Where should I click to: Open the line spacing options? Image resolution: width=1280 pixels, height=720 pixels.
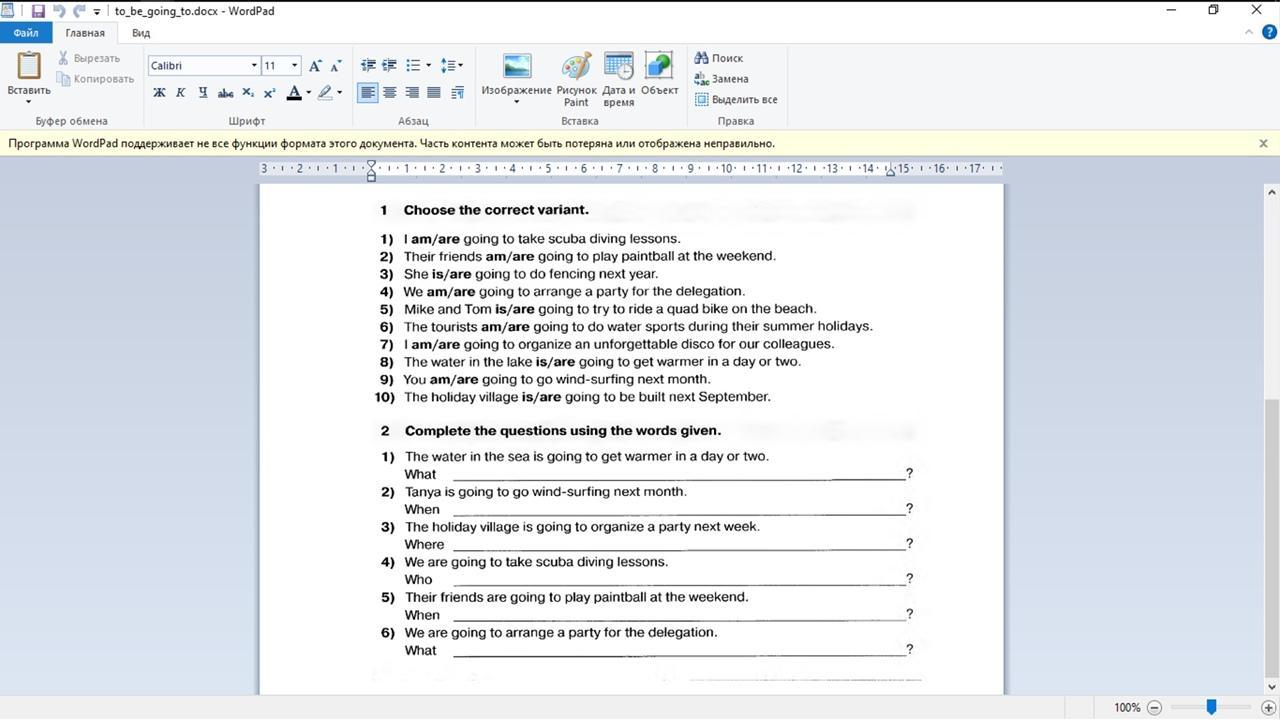coord(452,65)
